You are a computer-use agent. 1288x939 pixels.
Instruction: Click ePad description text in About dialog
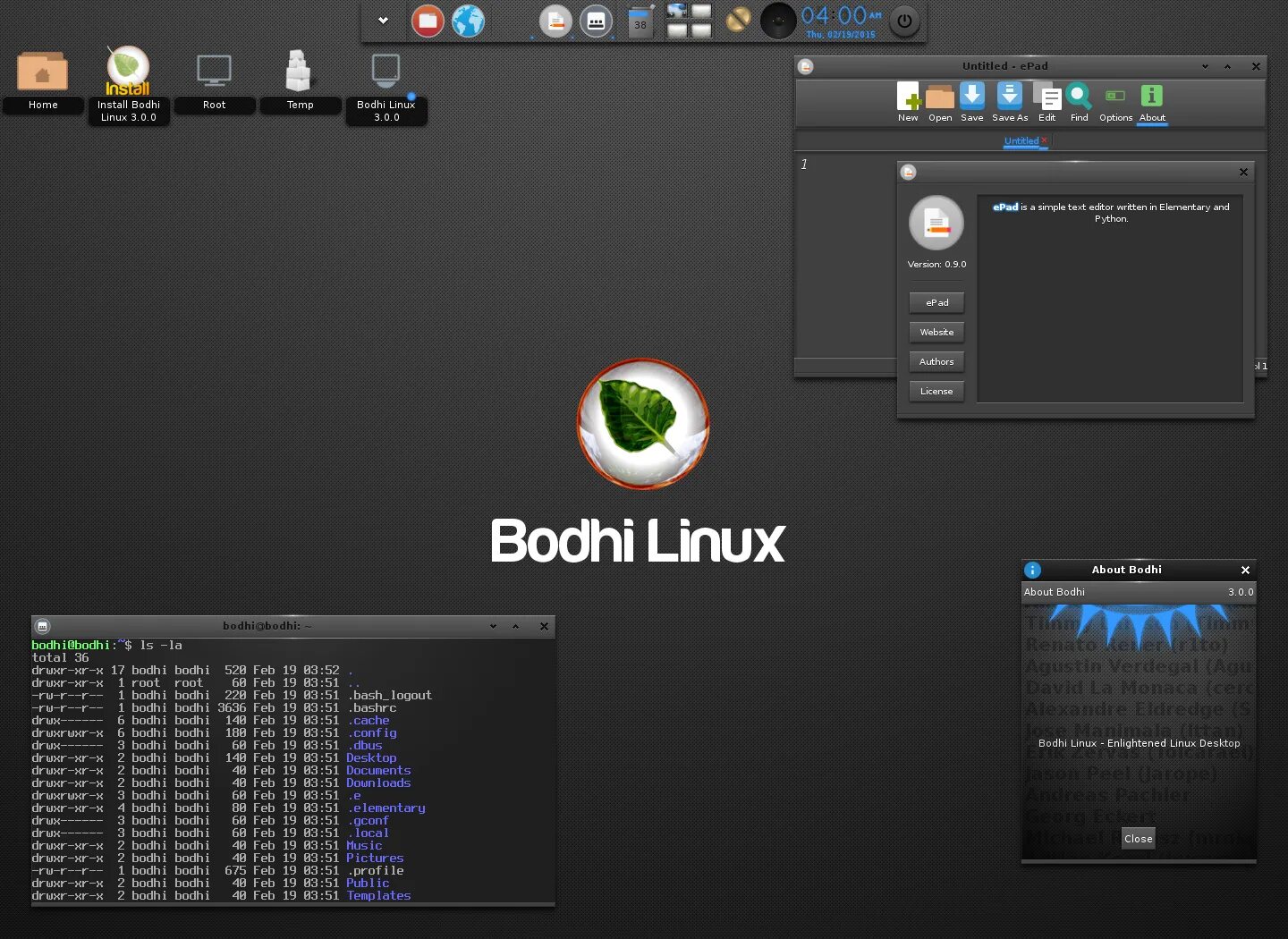click(1111, 212)
